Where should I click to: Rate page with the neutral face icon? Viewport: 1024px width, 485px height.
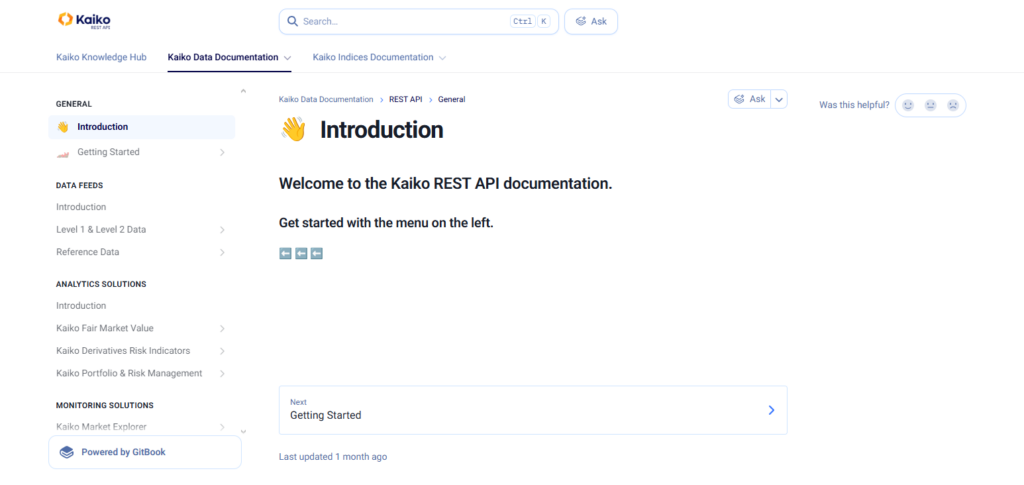930,105
